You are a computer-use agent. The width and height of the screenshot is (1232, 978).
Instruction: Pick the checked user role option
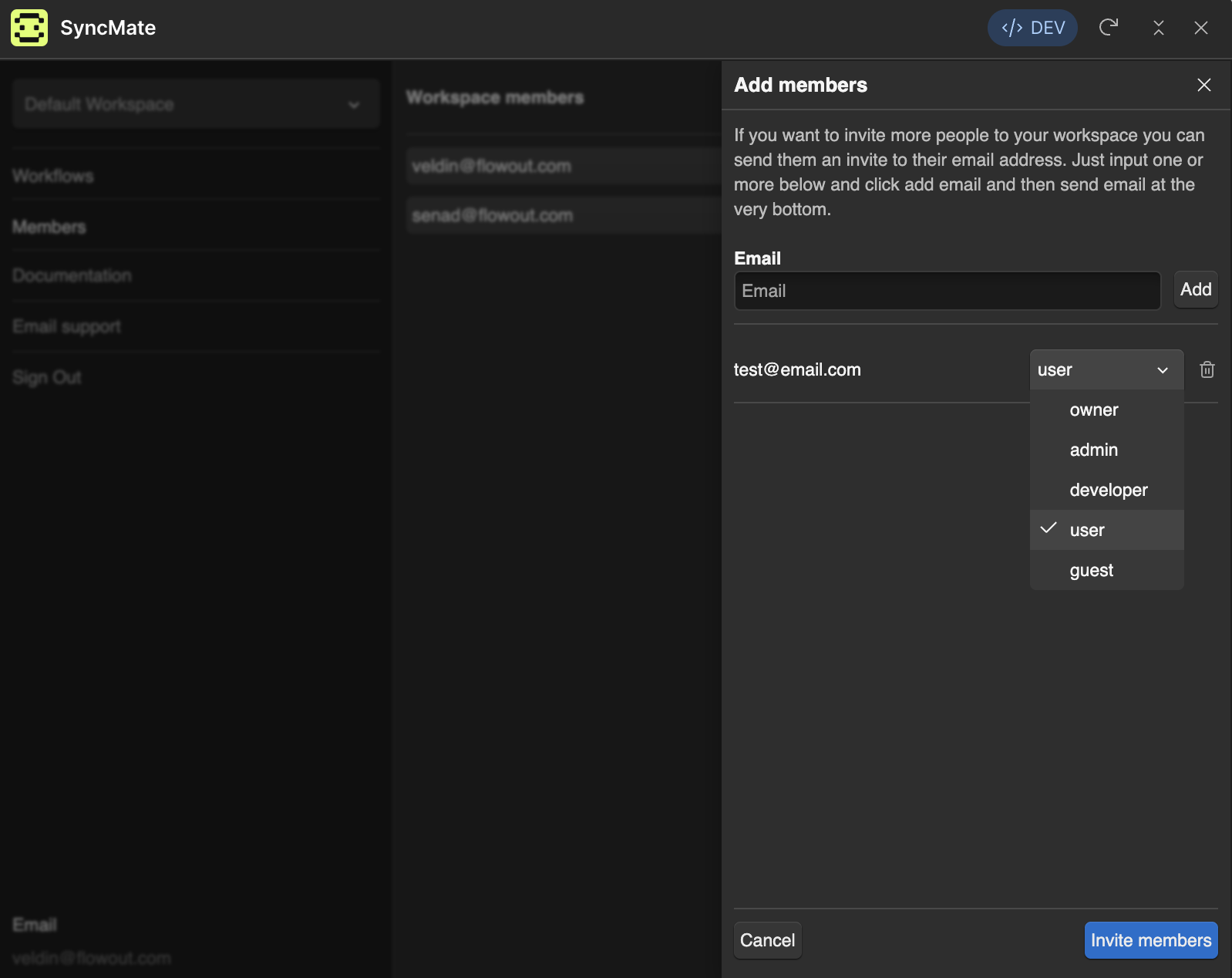click(1087, 531)
